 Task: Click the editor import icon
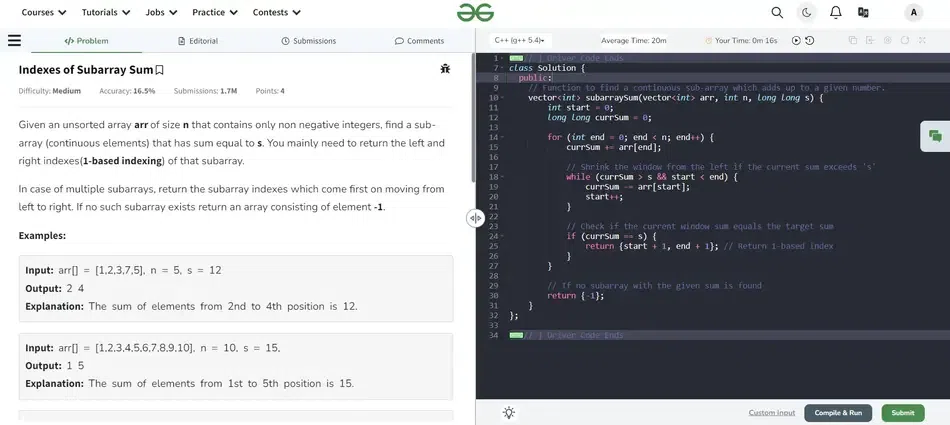click(x=870, y=41)
